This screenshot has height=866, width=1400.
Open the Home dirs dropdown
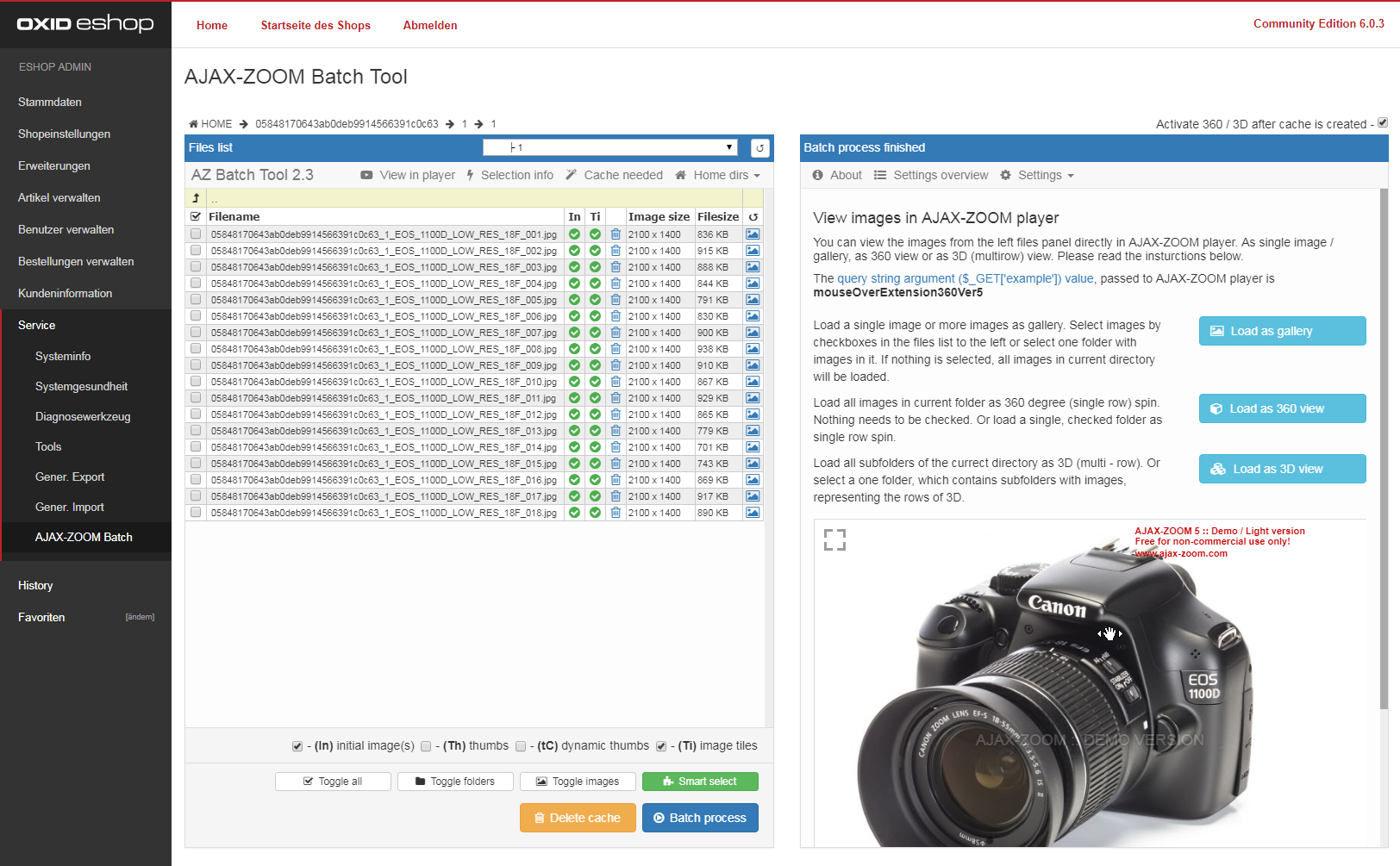click(718, 175)
